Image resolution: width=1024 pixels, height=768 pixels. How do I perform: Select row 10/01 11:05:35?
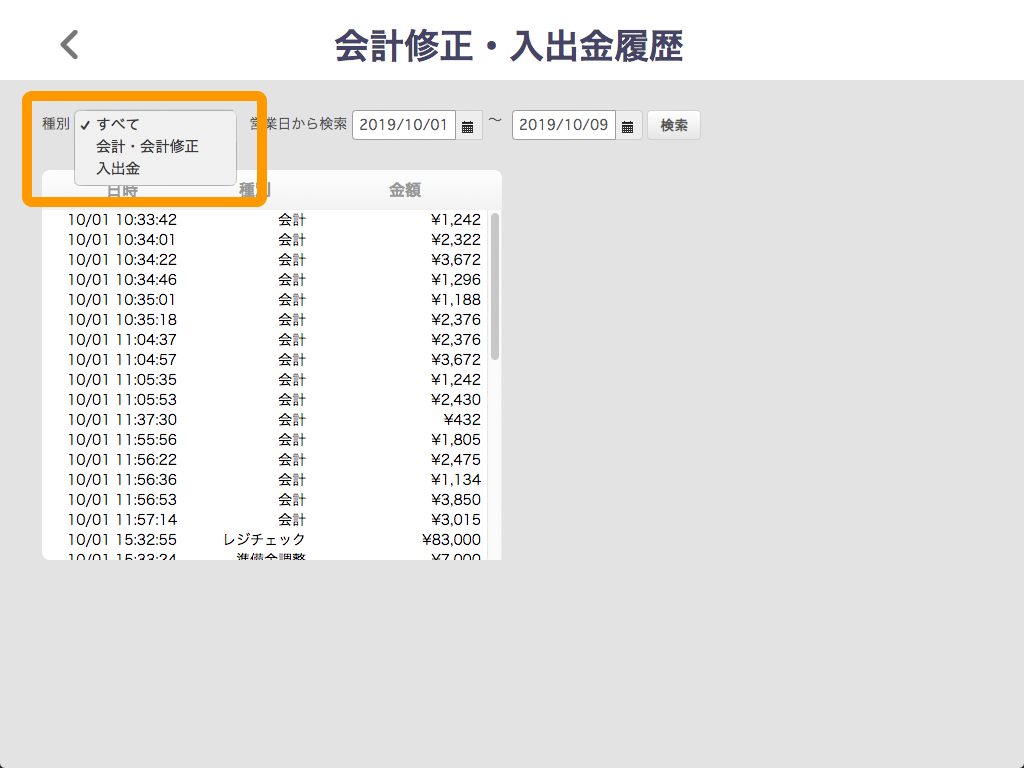tap(264, 380)
